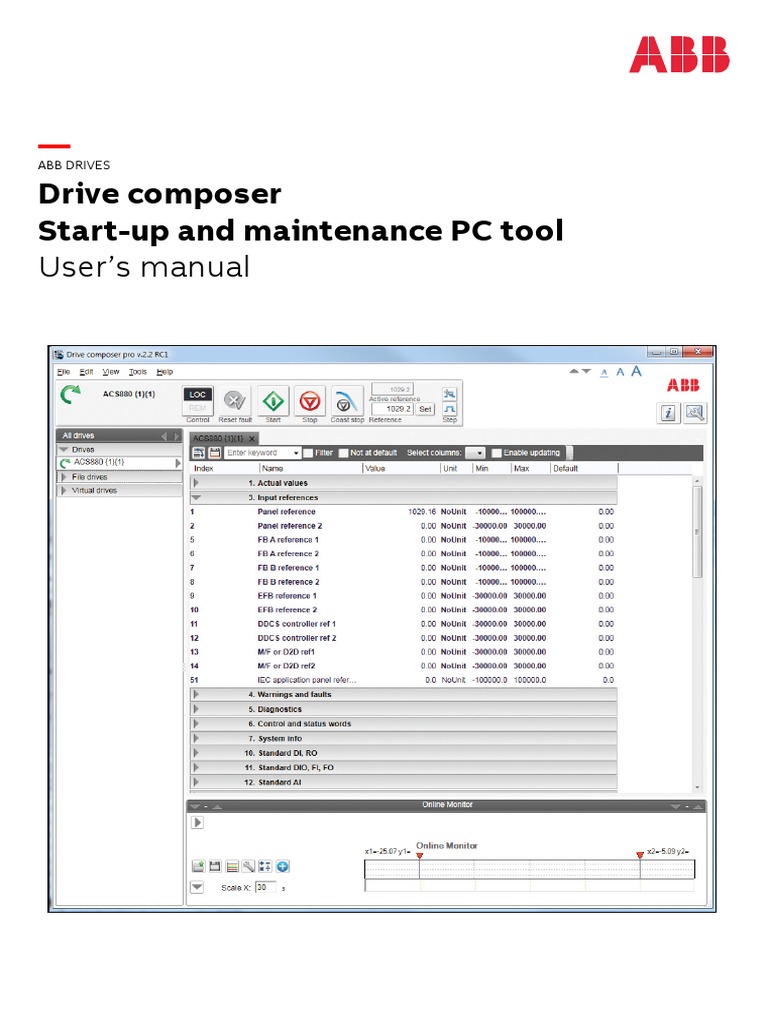This screenshot has width=768, height=1024.
Task: Click the left arrow in All drives header
Action: click(x=165, y=436)
